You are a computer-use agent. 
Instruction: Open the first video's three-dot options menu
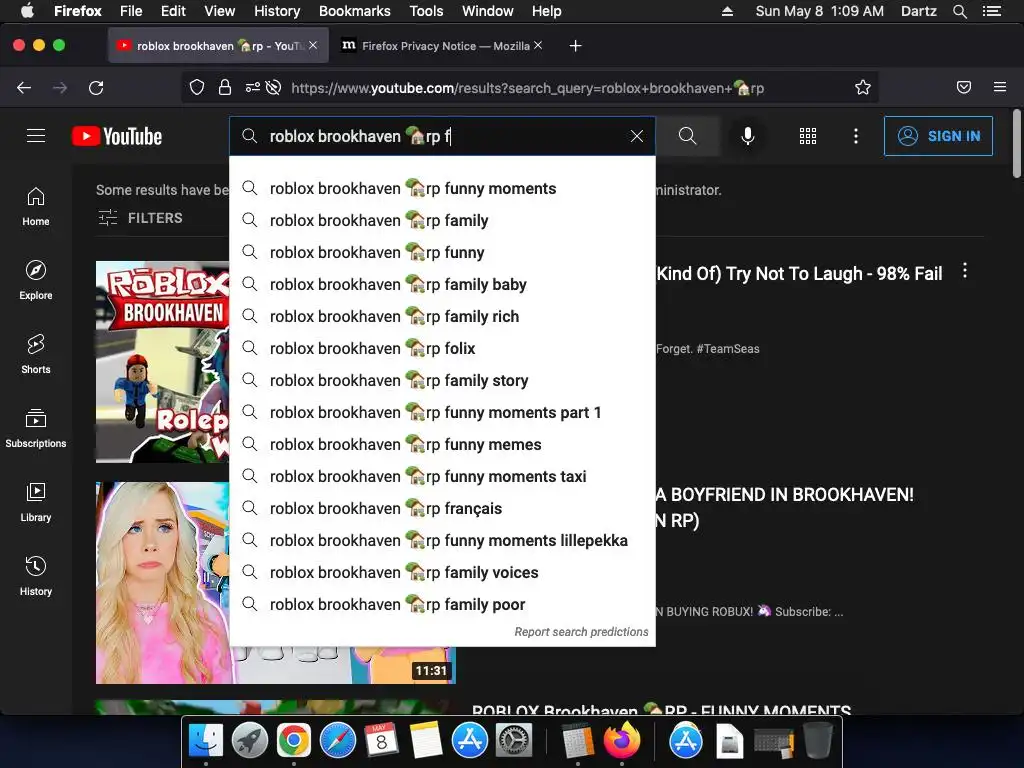(965, 271)
